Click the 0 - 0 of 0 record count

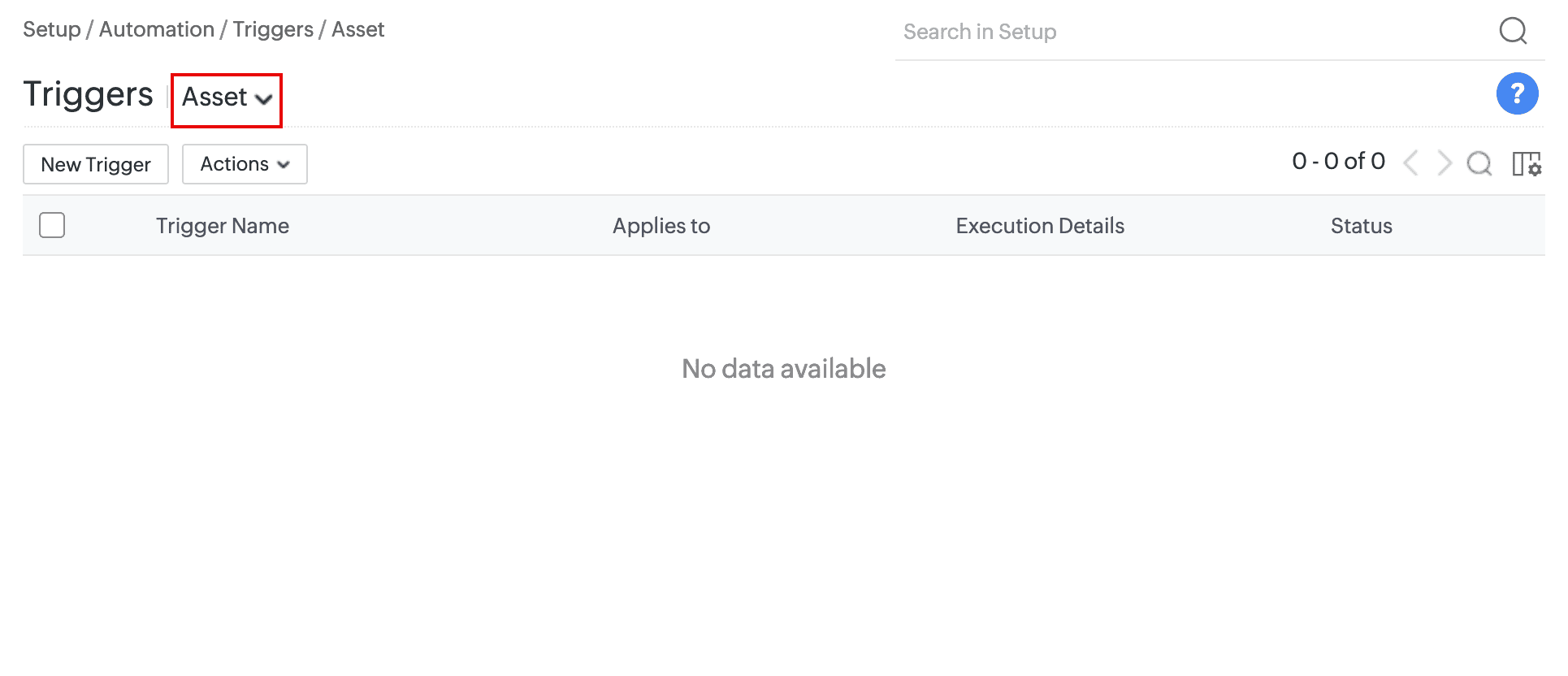1338,161
